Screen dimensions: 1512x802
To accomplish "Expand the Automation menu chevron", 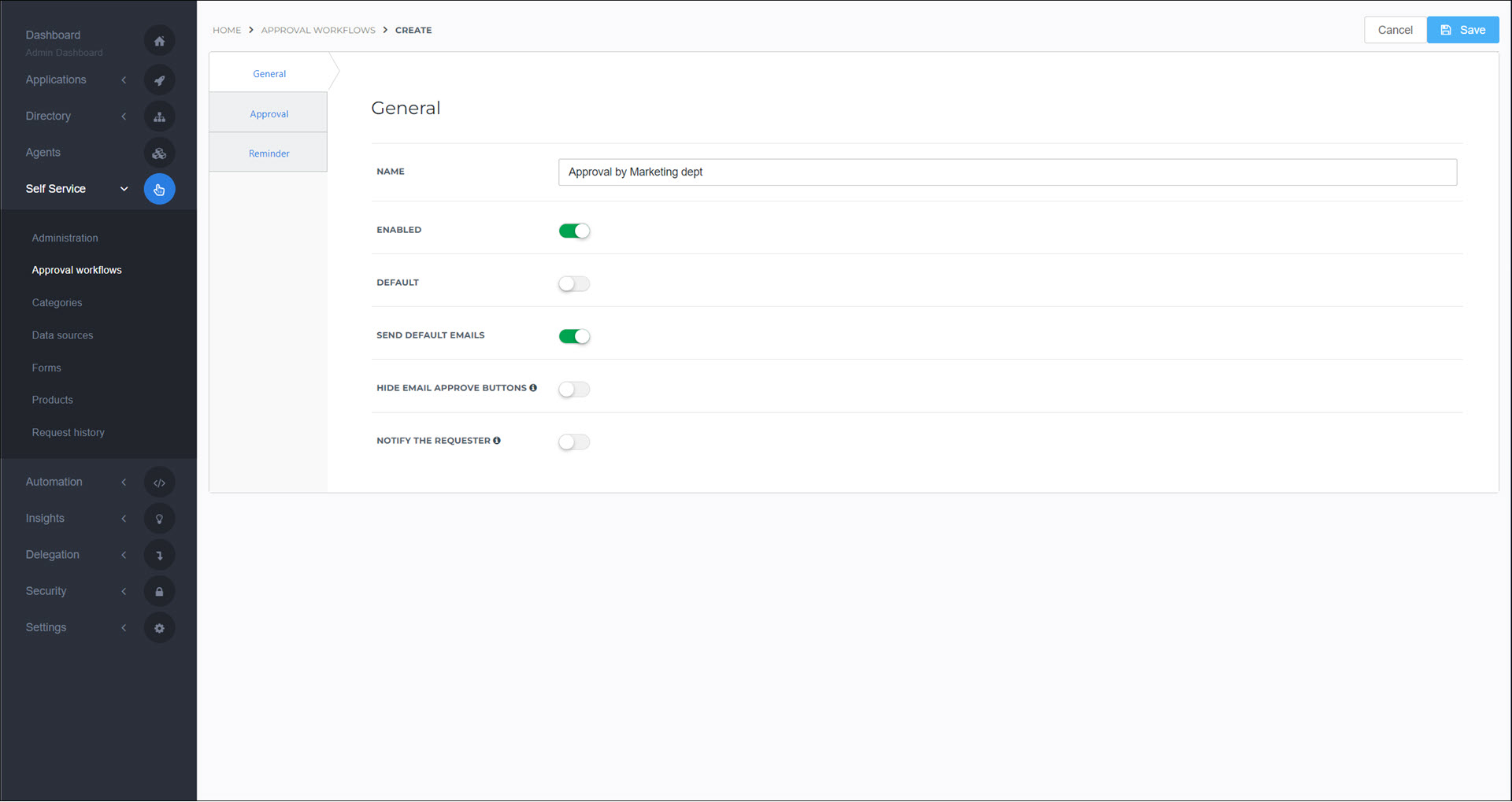I will [x=124, y=482].
